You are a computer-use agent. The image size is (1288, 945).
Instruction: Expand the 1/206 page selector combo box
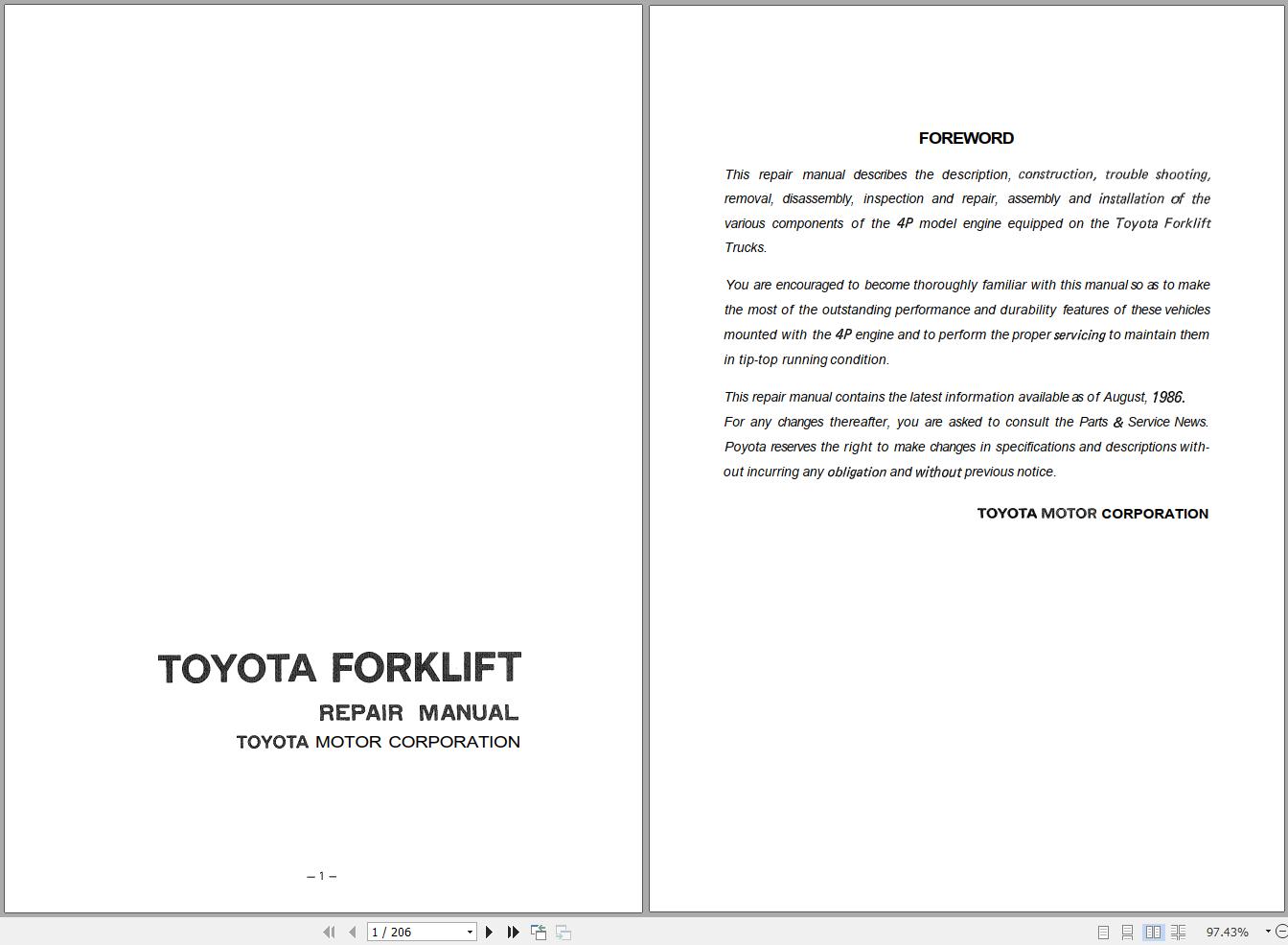(469, 931)
